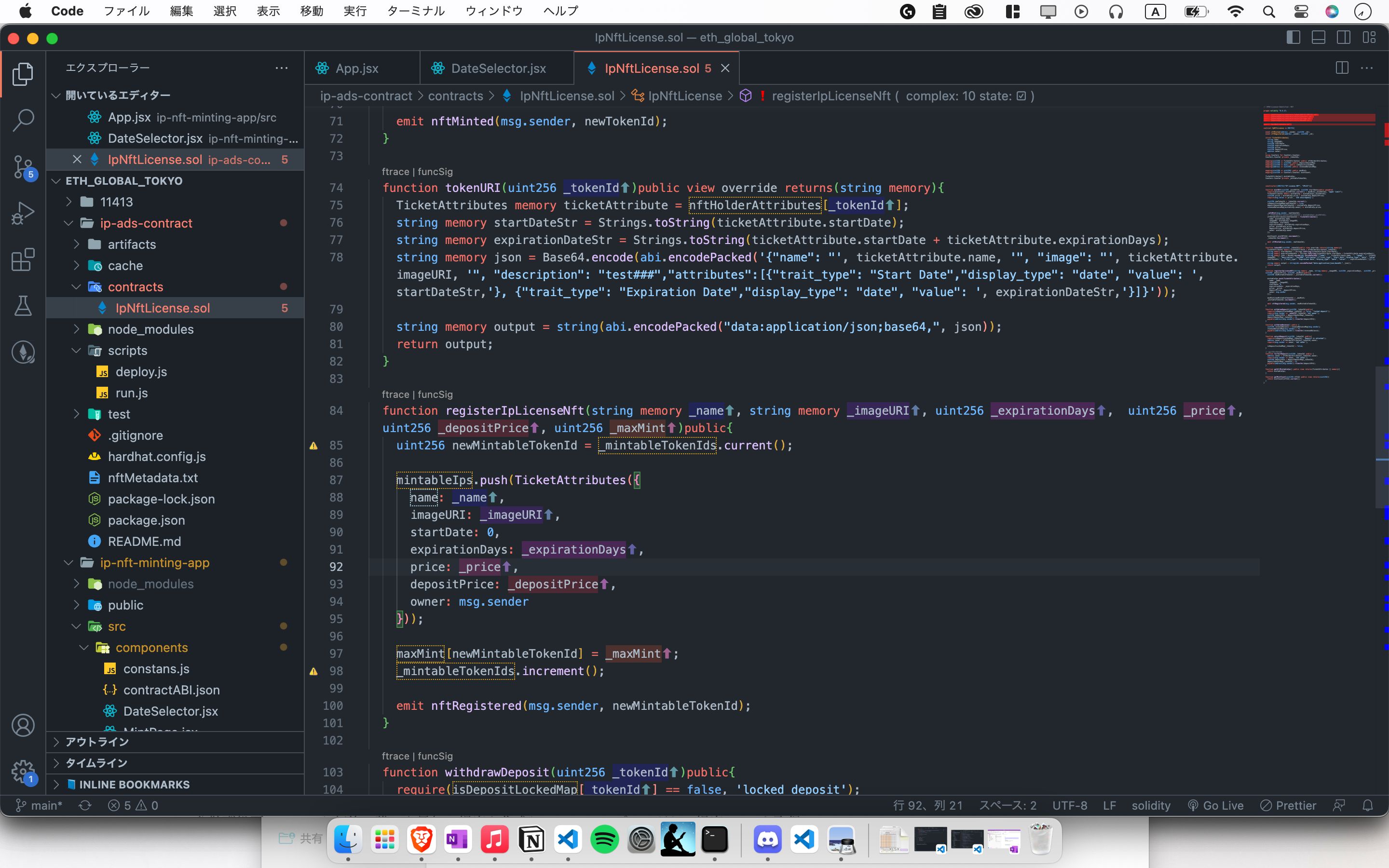Open the Extensions view
The width and height of the screenshot is (1389, 868).
[x=23, y=259]
